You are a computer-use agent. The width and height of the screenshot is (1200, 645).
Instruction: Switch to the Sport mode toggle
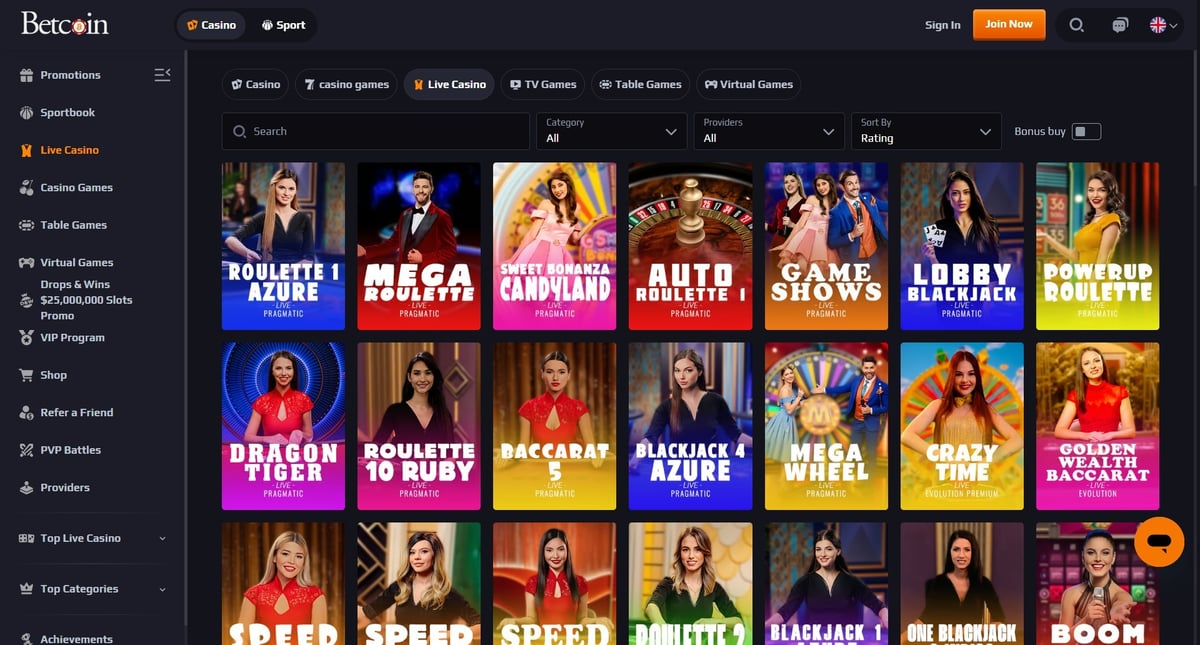pyautogui.click(x=283, y=25)
